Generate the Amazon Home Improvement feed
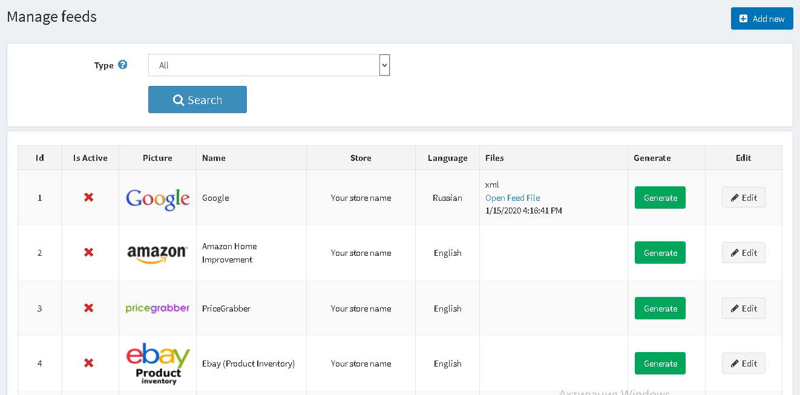 (x=660, y=253)
